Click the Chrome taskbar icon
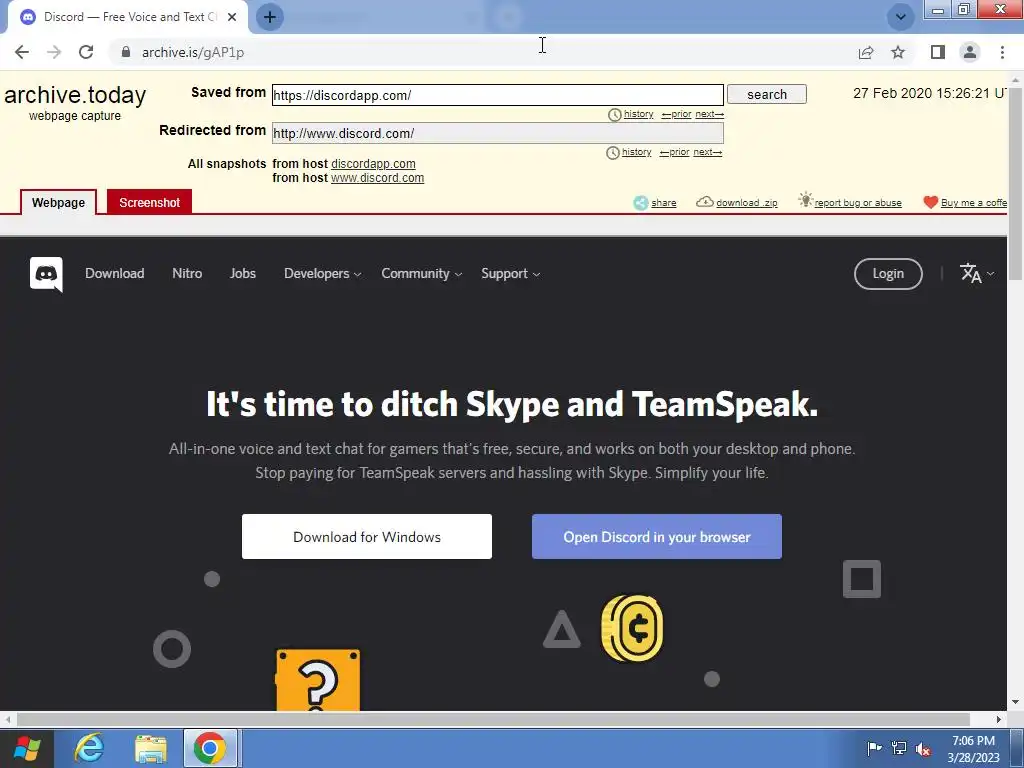This screenshot has width=1024, height=768. tap(210, 748)
